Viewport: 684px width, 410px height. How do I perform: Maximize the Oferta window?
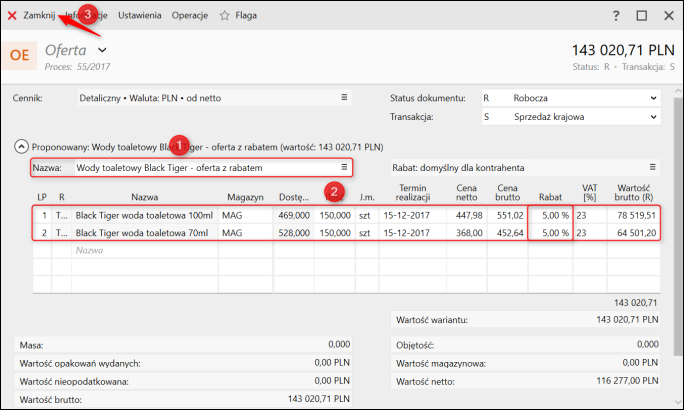tap(641, 16)
